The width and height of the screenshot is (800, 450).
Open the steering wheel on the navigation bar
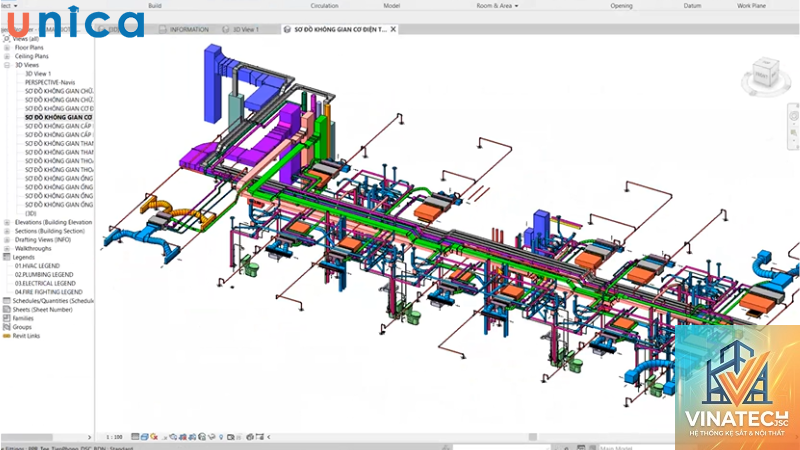coord(793,116)
